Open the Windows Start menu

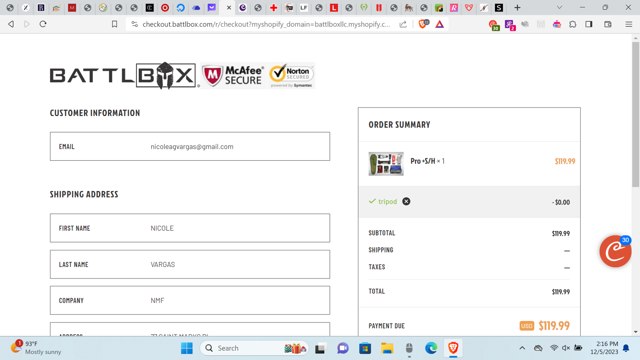point(187,348)
